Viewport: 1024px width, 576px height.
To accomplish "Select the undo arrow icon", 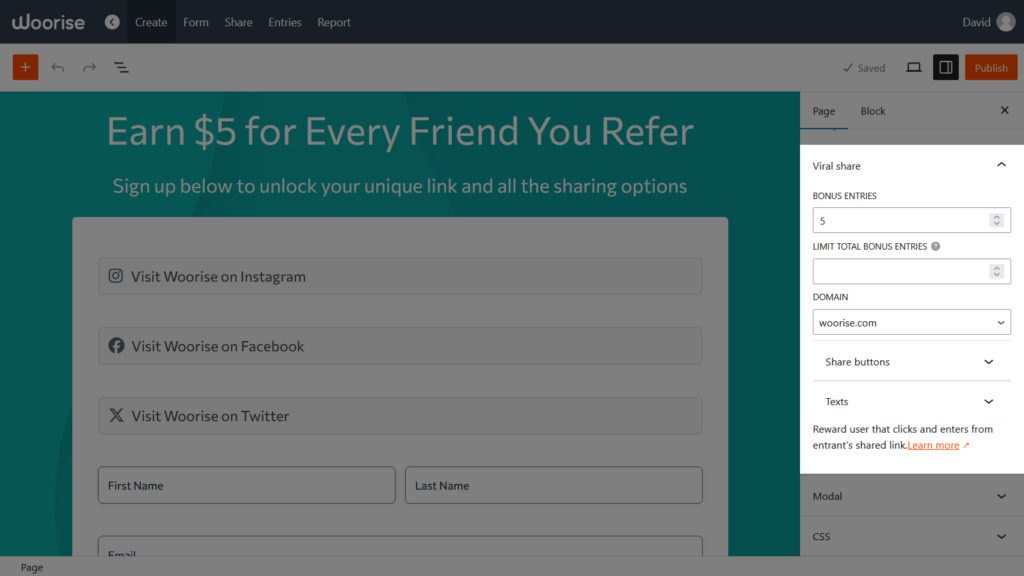I will tap(57, 67).
